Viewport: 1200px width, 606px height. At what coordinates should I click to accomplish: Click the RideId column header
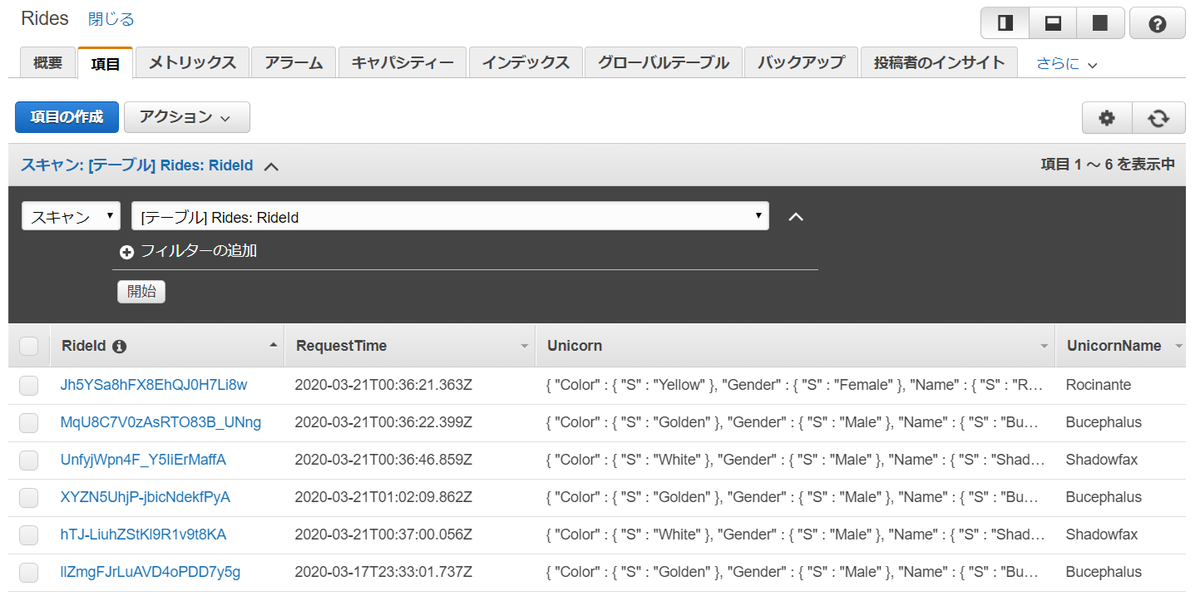tap(167, 346)
